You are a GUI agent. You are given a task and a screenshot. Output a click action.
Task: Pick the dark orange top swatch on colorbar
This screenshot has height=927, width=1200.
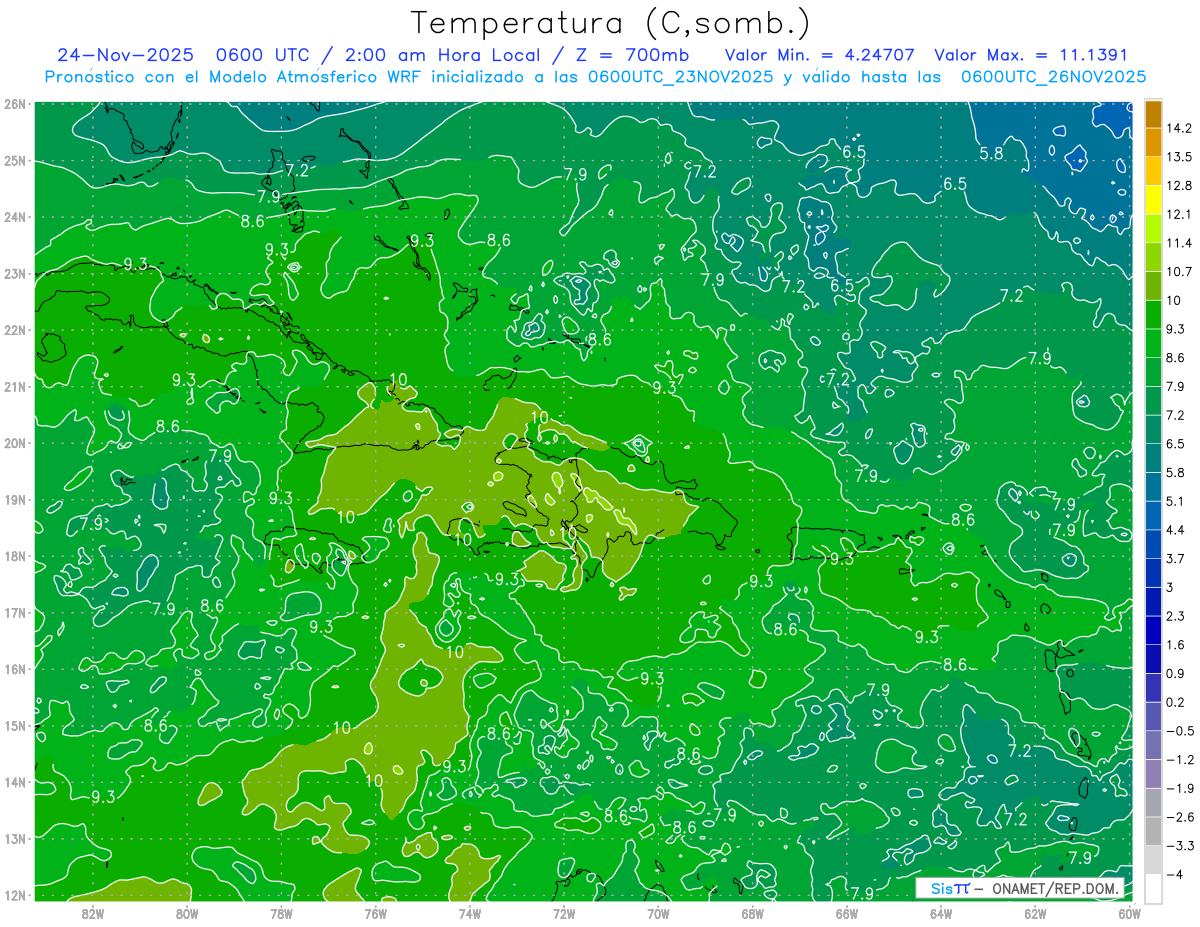[x=1152, y=114]
